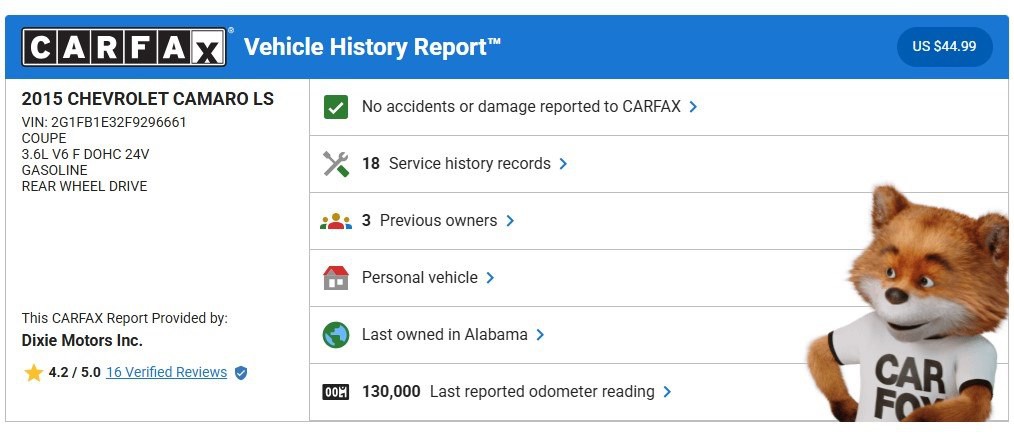The height and width of the screenshot is (437, 1014).
Task: Click the 2015 Chevrolet Camaro LS title
Action: [147, 99]
